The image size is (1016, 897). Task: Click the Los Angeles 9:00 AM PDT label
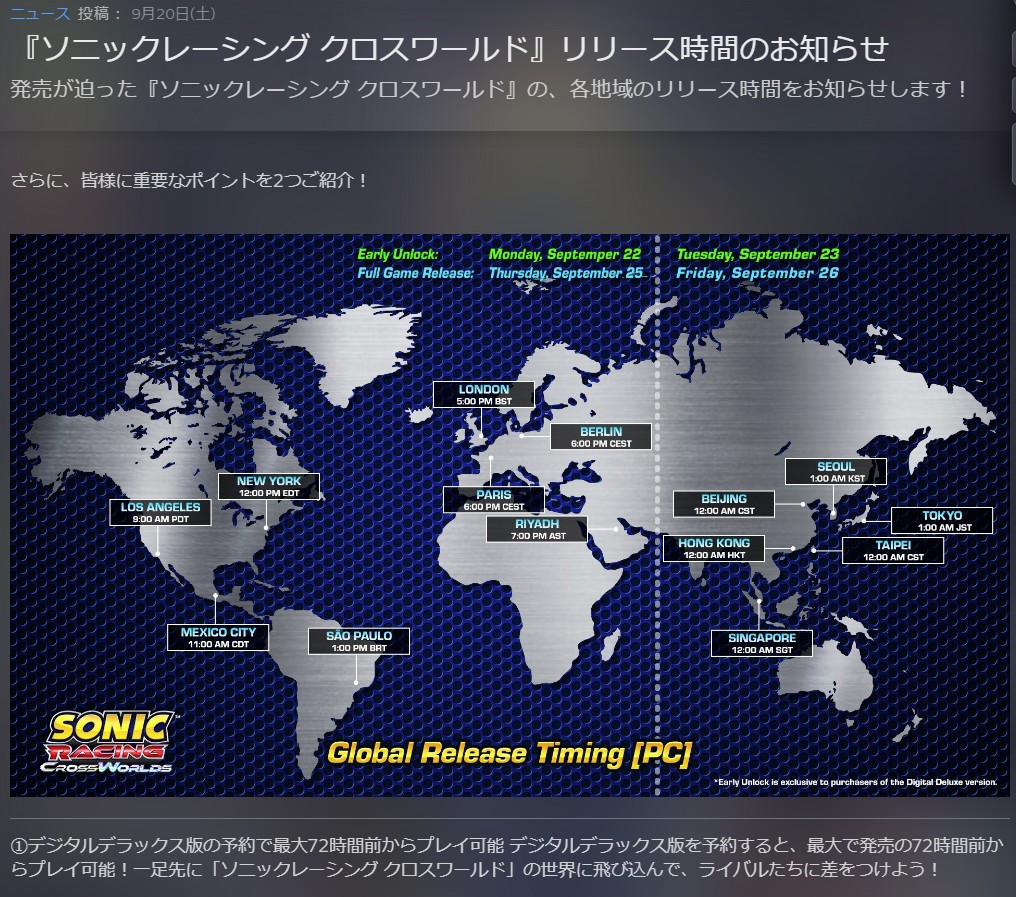click(x=160, y=513)
